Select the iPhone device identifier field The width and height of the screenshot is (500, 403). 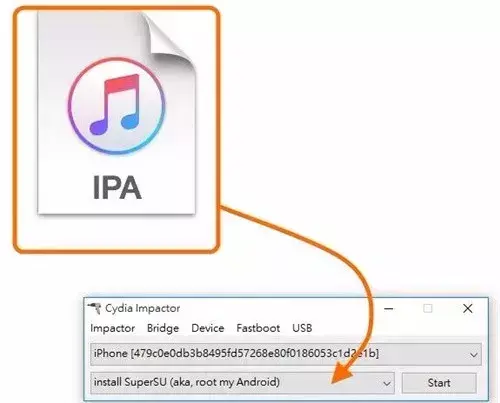(286, 354)
